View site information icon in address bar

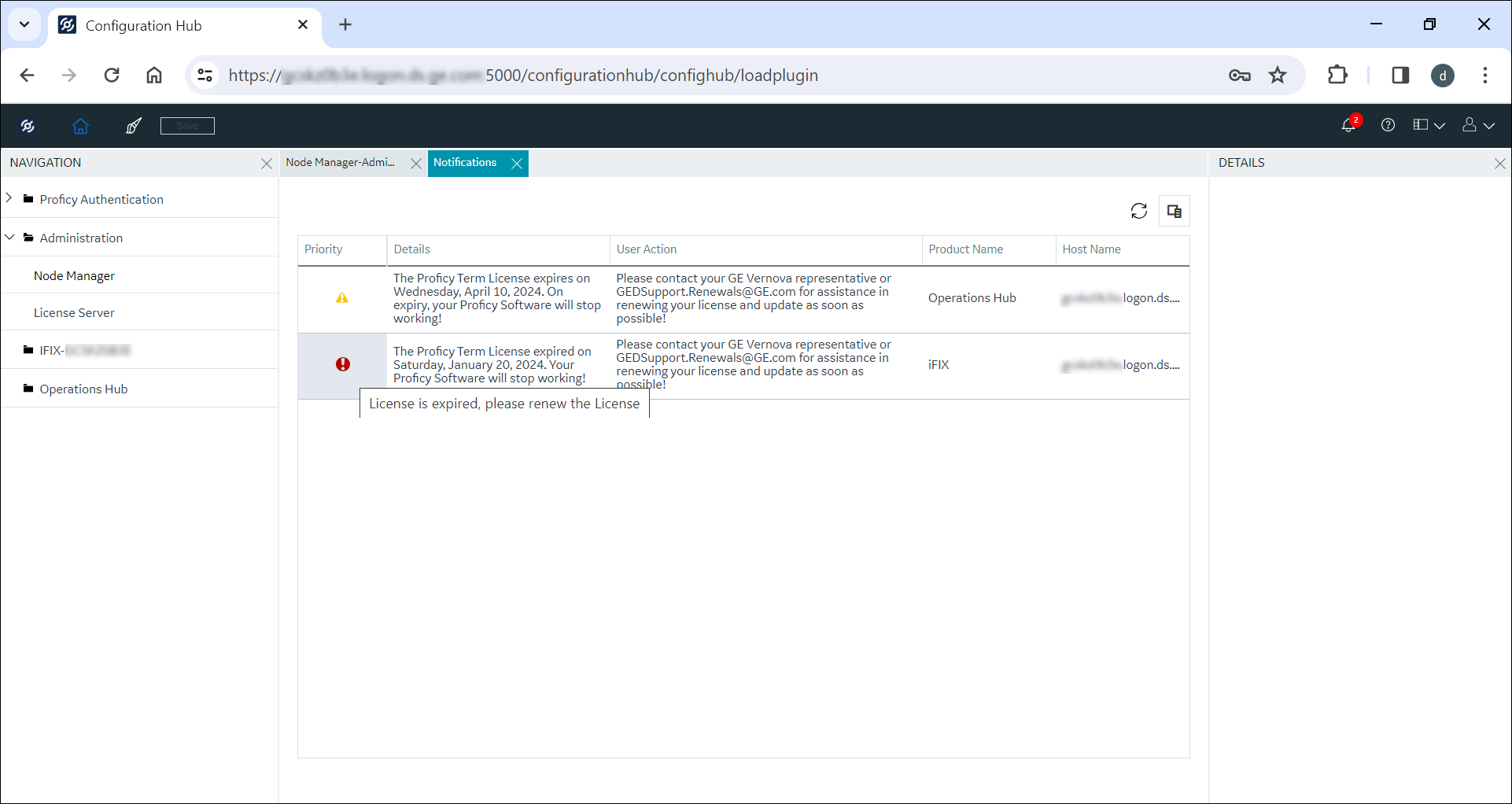click(205, 76)
